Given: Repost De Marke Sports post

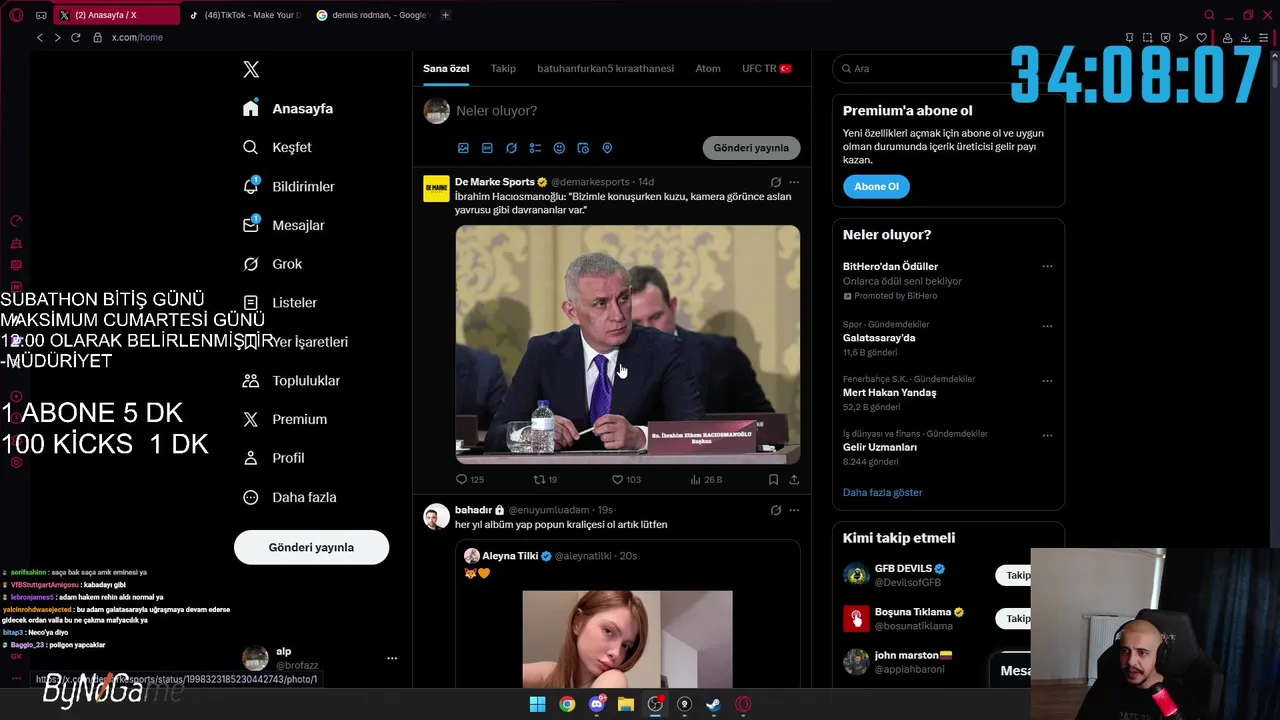Looking at the screenshot, I should click(x=545, y=480).
